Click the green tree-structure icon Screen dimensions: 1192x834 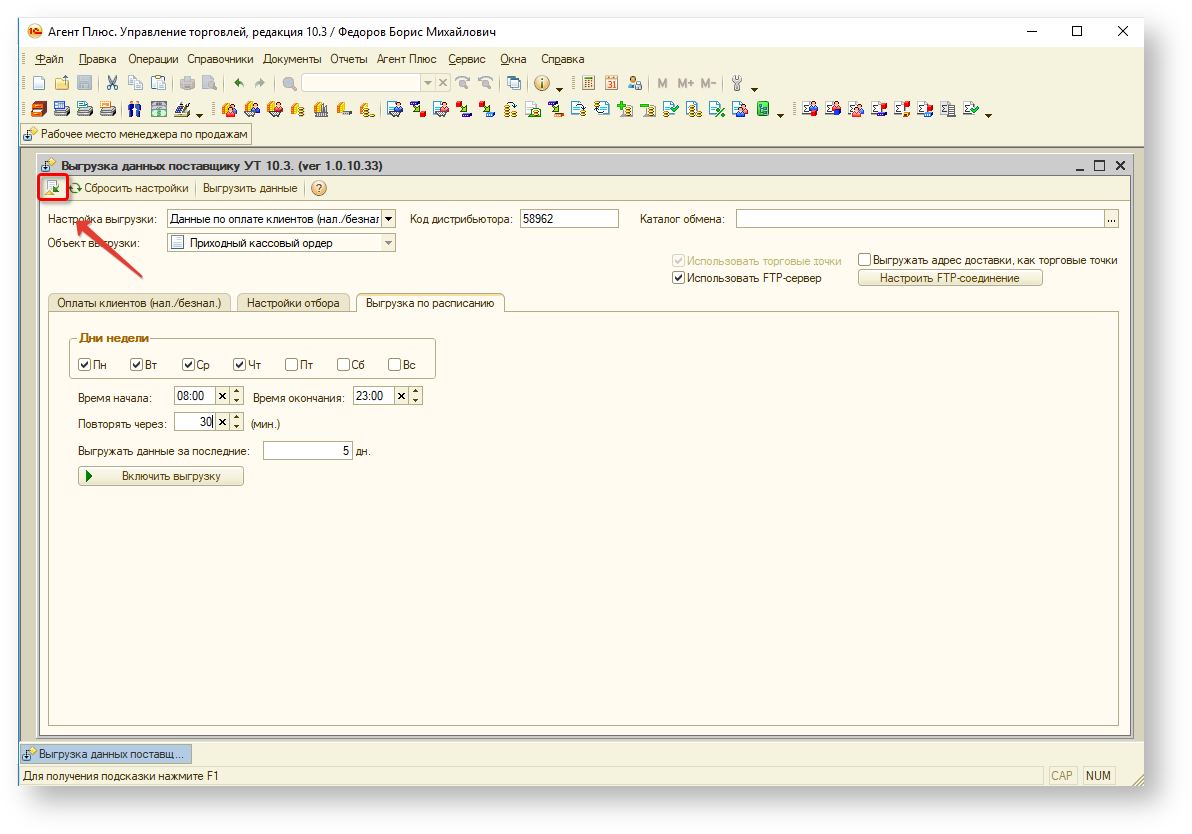[763, 109]
